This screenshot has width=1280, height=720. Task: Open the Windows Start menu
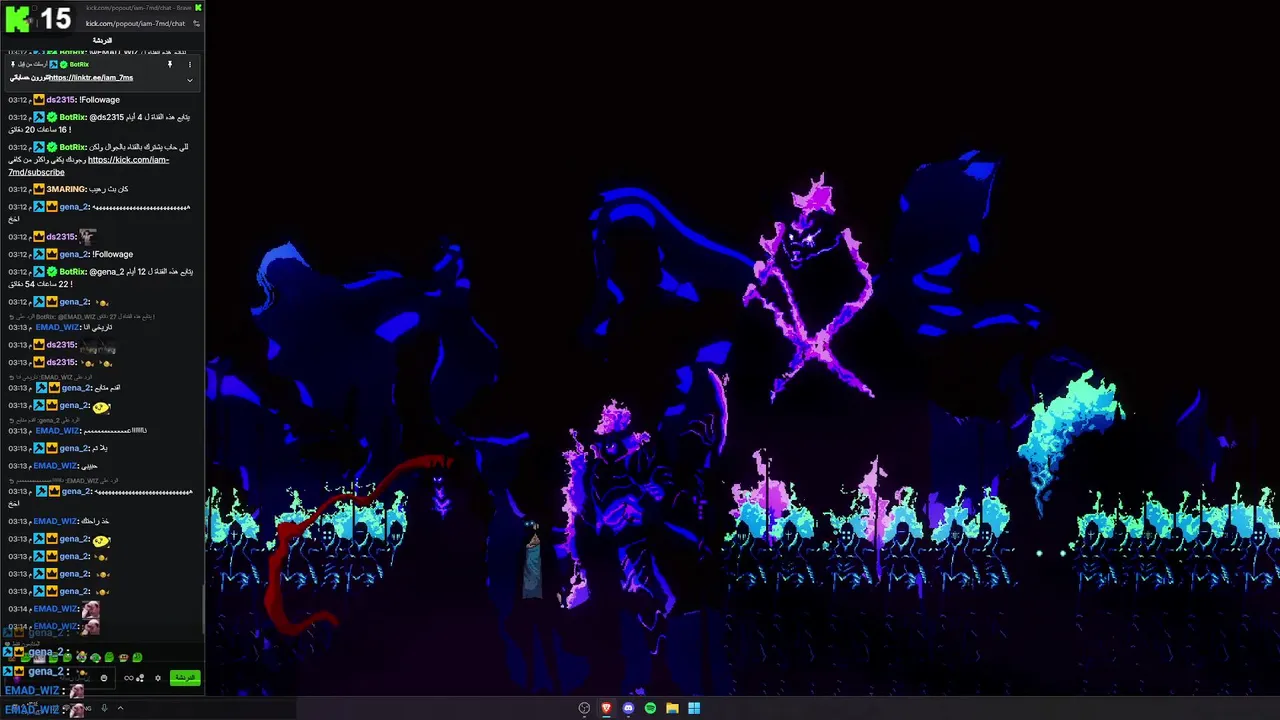tap(694, 708)
